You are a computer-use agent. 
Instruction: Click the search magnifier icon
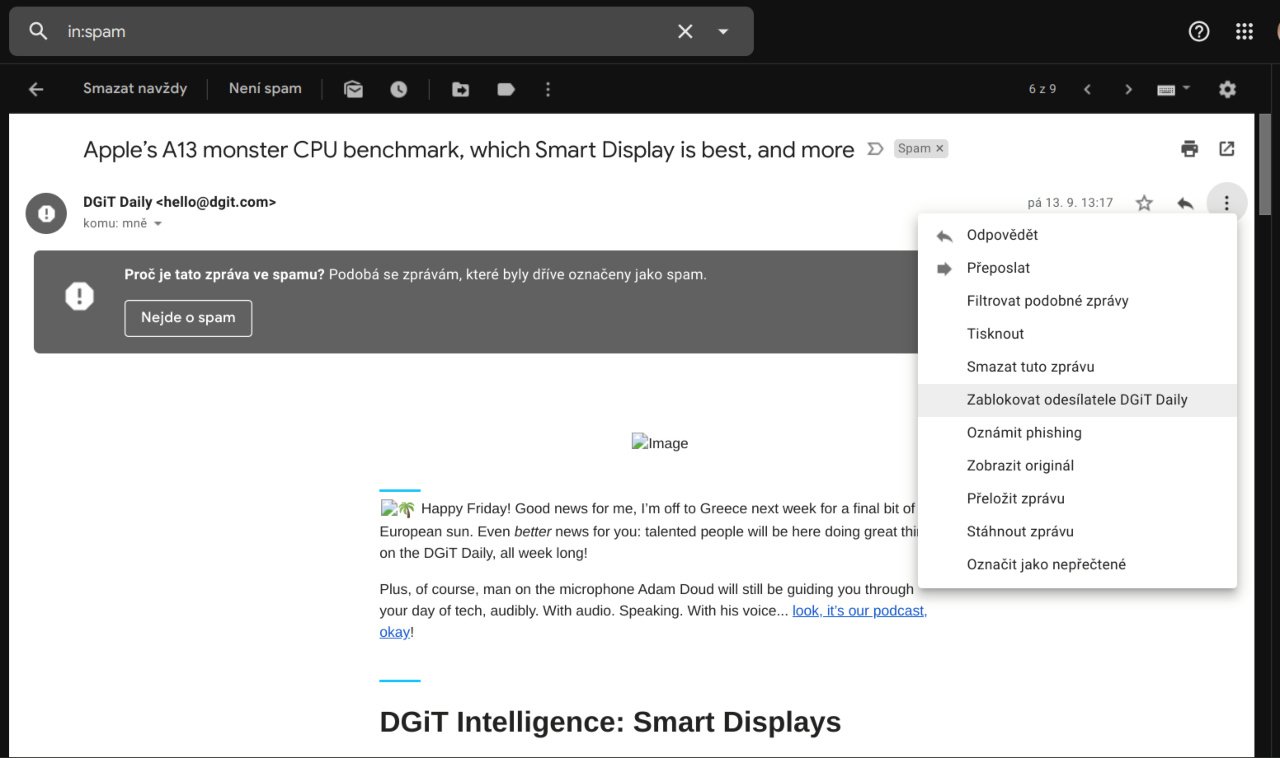38,31
